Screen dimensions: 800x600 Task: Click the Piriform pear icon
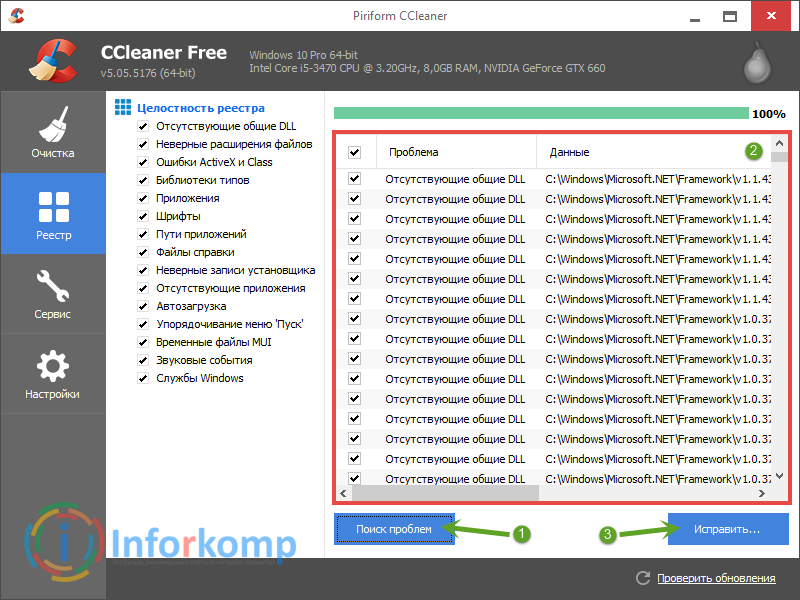(757, 63)
